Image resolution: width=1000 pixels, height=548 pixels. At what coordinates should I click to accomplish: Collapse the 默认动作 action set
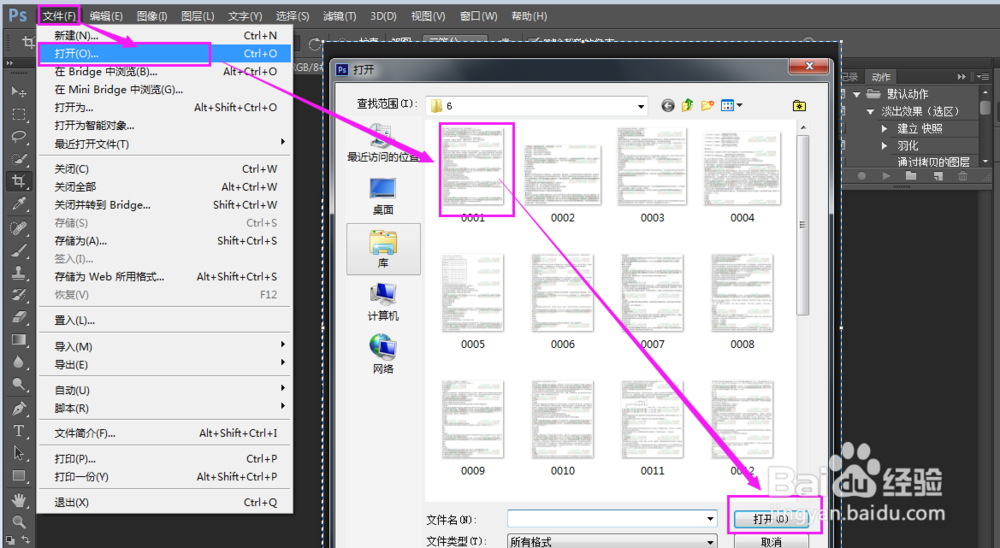click(857, 94)
